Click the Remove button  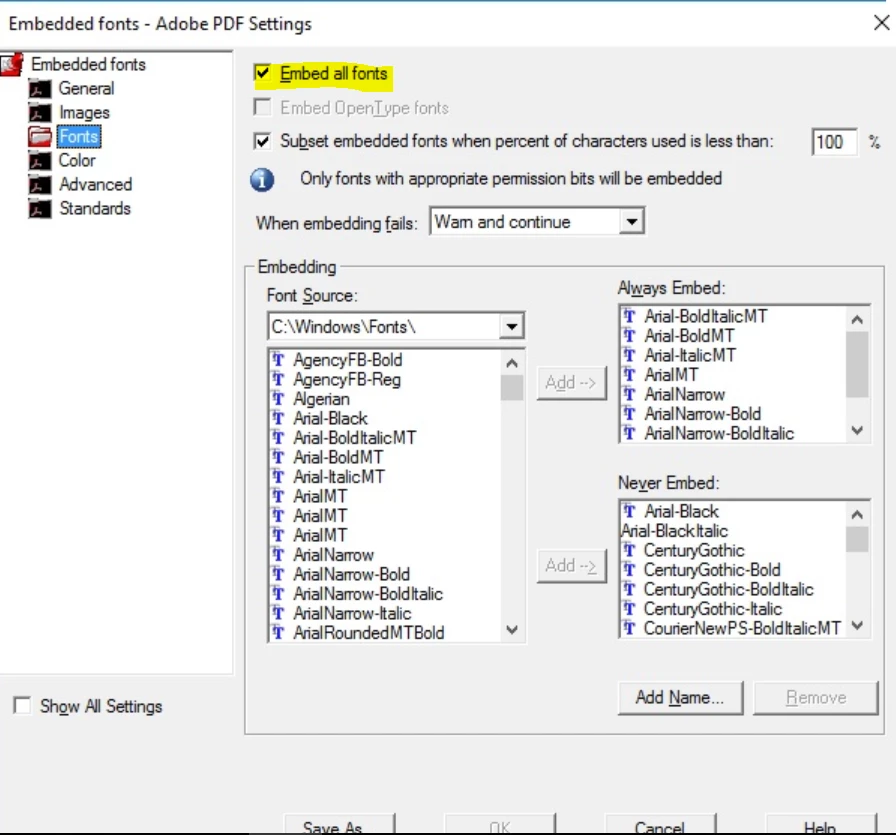point(815,697)
